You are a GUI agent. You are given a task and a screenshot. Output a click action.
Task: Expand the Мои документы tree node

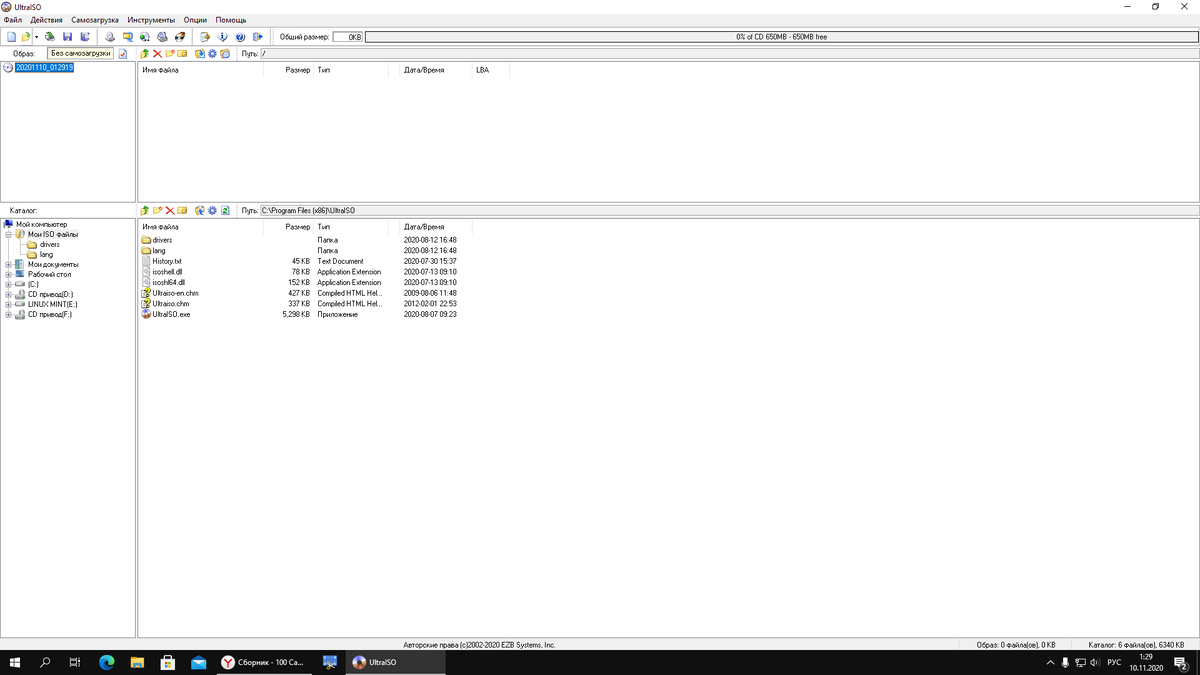[8, 264]
